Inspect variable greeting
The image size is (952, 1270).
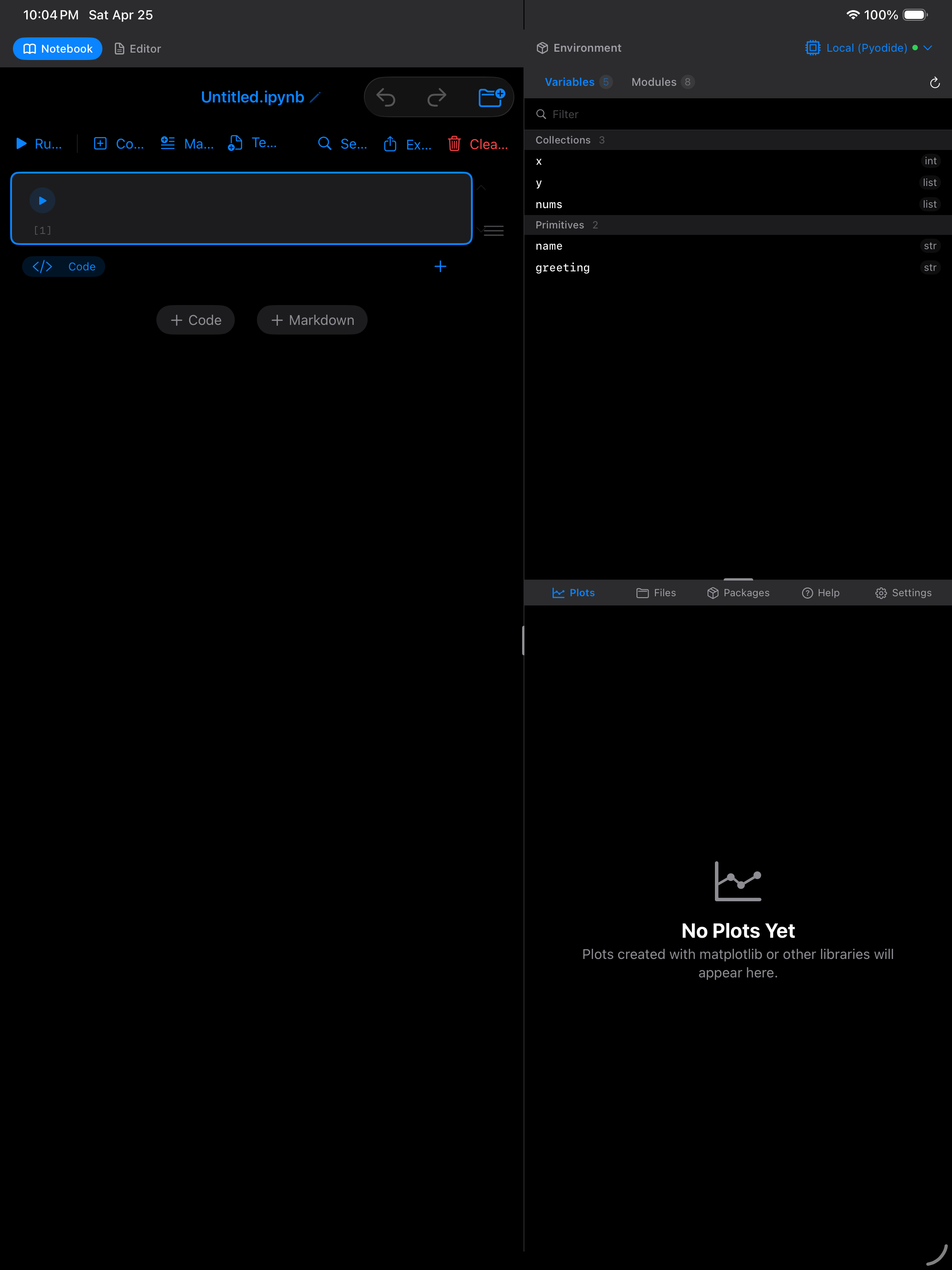point(738,268)
